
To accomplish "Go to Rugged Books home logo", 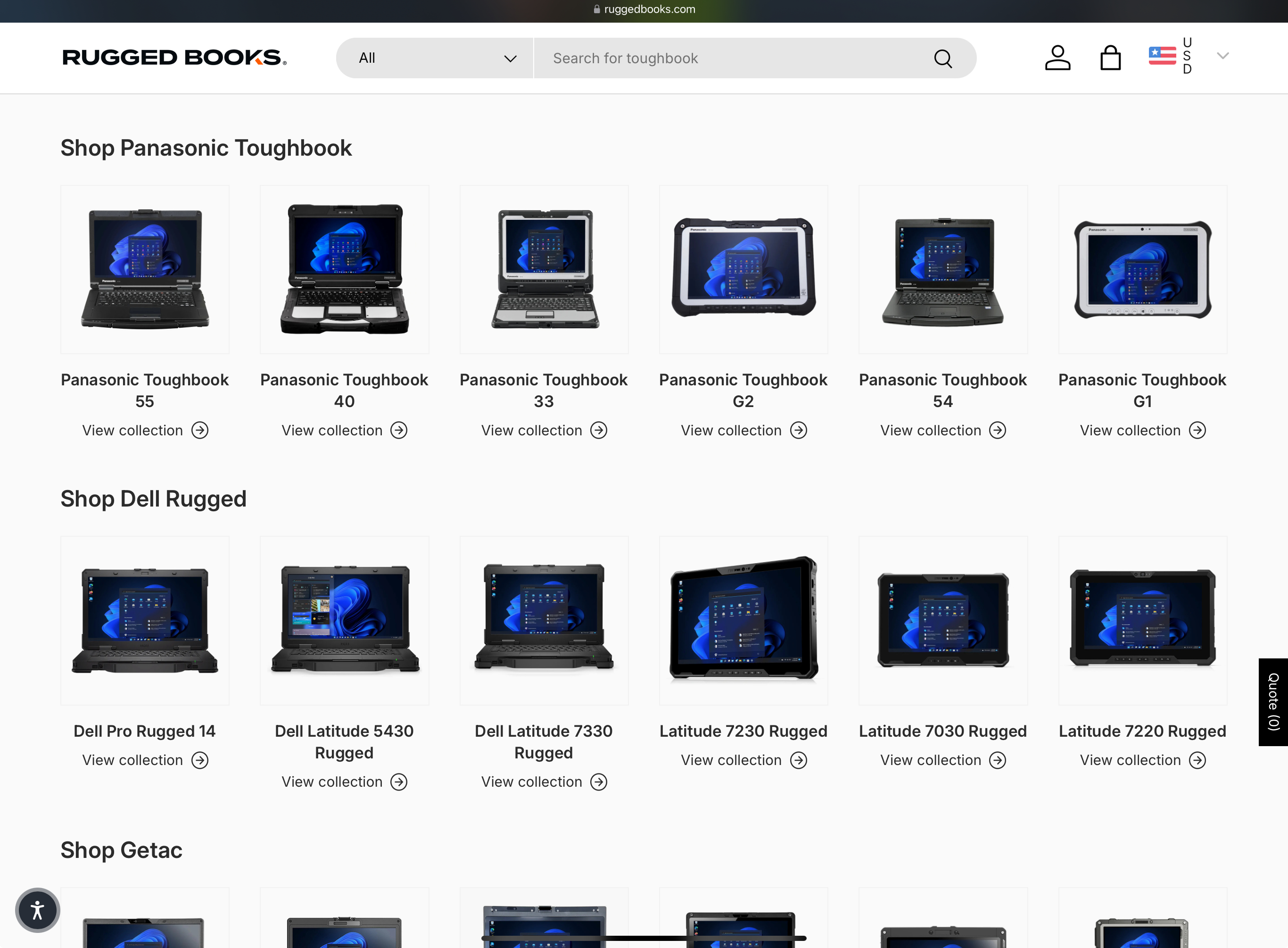I will 174,58.
